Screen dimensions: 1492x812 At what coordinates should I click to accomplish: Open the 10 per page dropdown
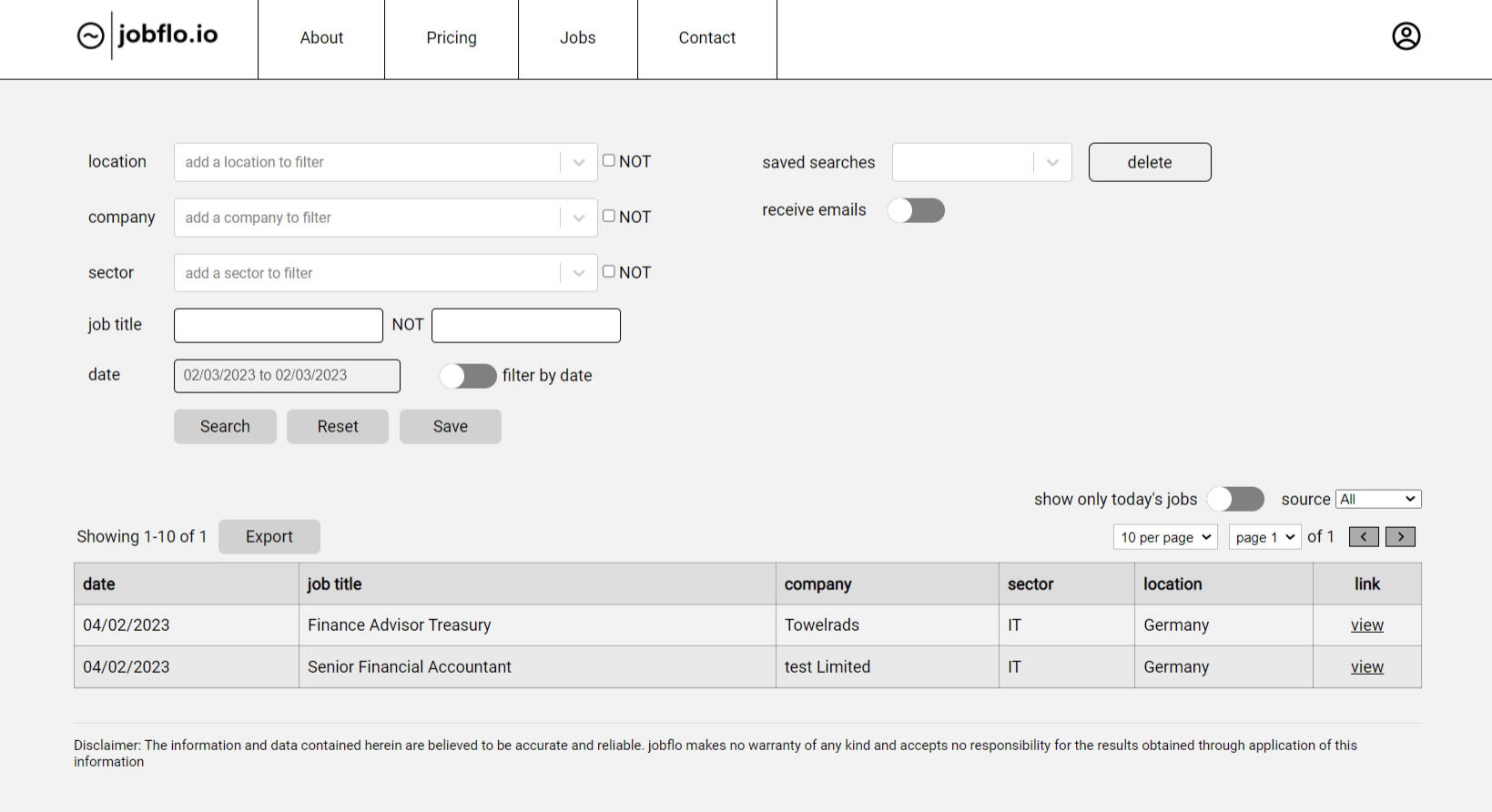tap(1164, 537)
